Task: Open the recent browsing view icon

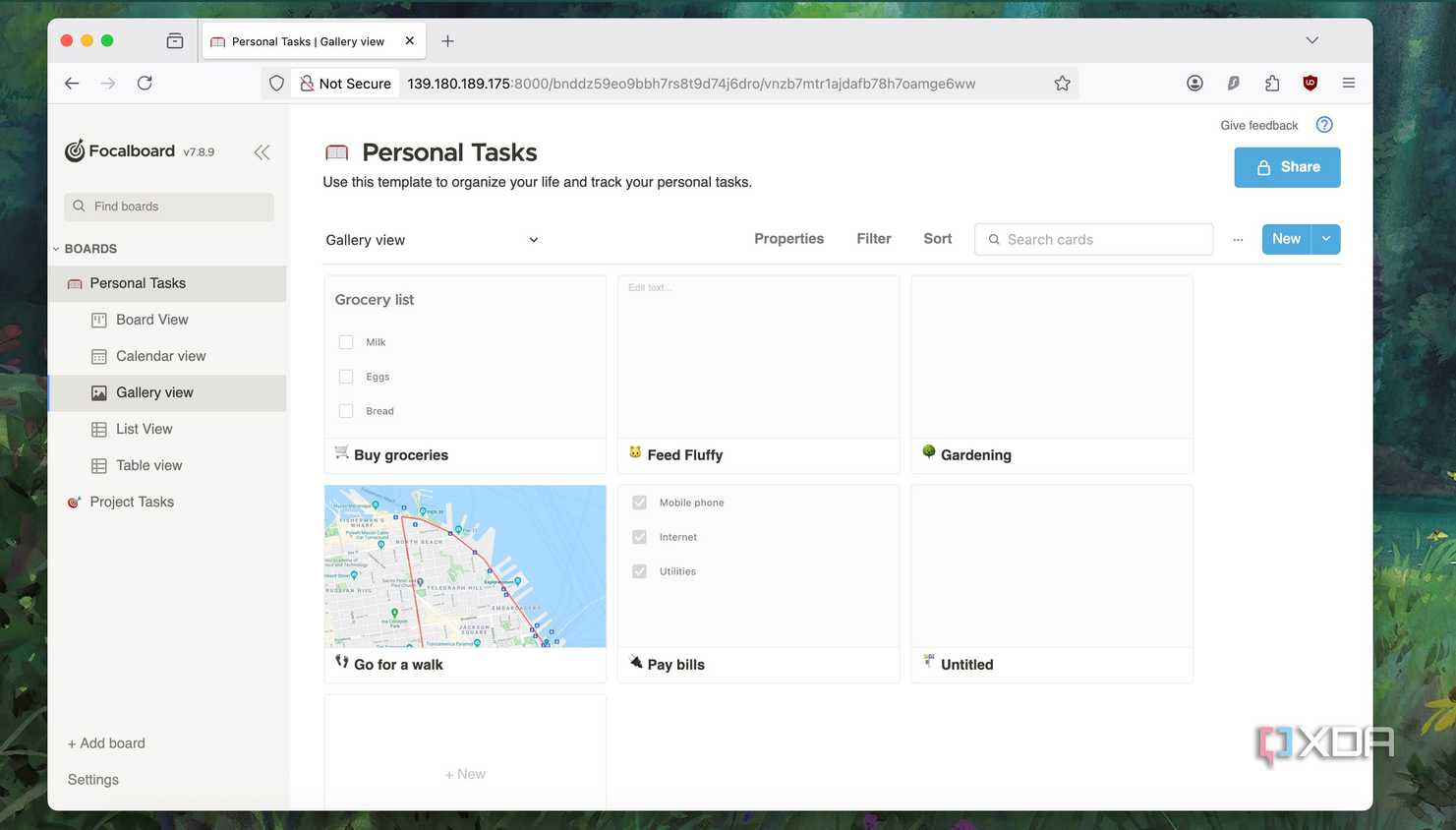Action: click(x=175, y=41)
